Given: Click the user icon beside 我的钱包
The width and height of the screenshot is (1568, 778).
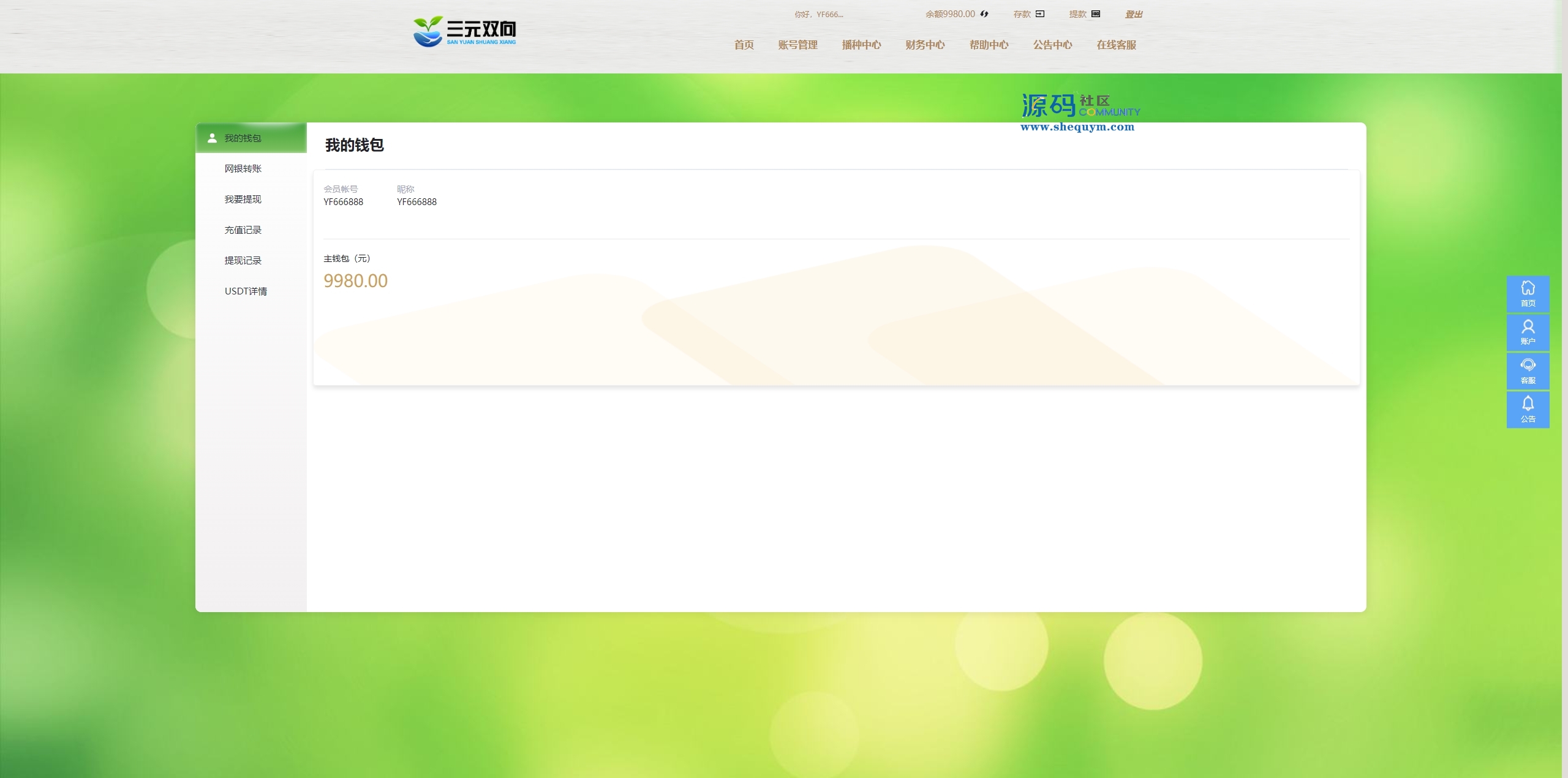Looking at the screenshot, I should 212,138.
